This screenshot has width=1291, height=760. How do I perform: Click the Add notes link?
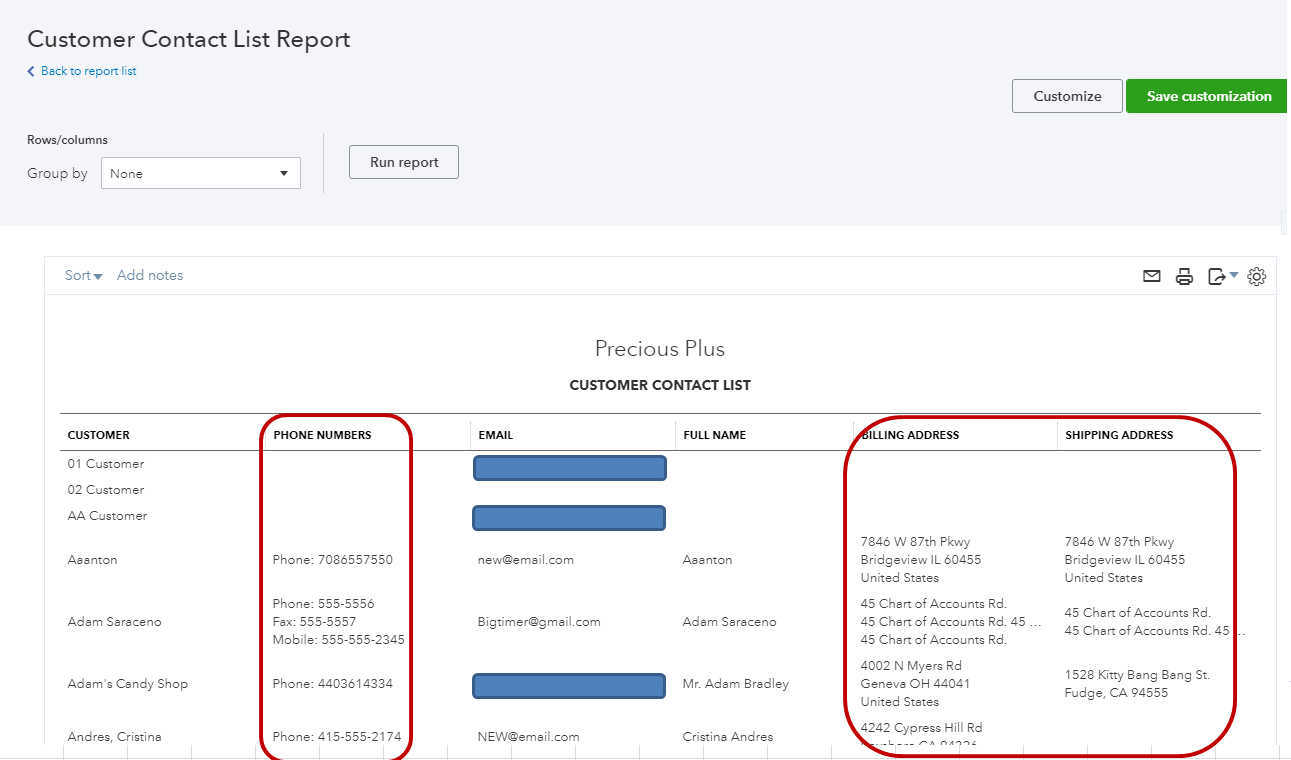coord(150,275)
